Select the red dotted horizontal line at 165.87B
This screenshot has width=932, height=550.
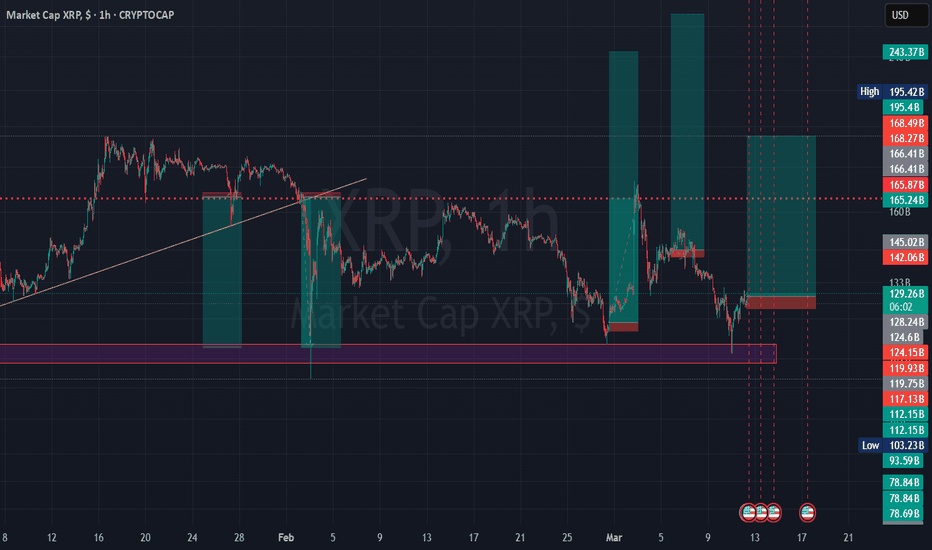[x=441, y=199]
